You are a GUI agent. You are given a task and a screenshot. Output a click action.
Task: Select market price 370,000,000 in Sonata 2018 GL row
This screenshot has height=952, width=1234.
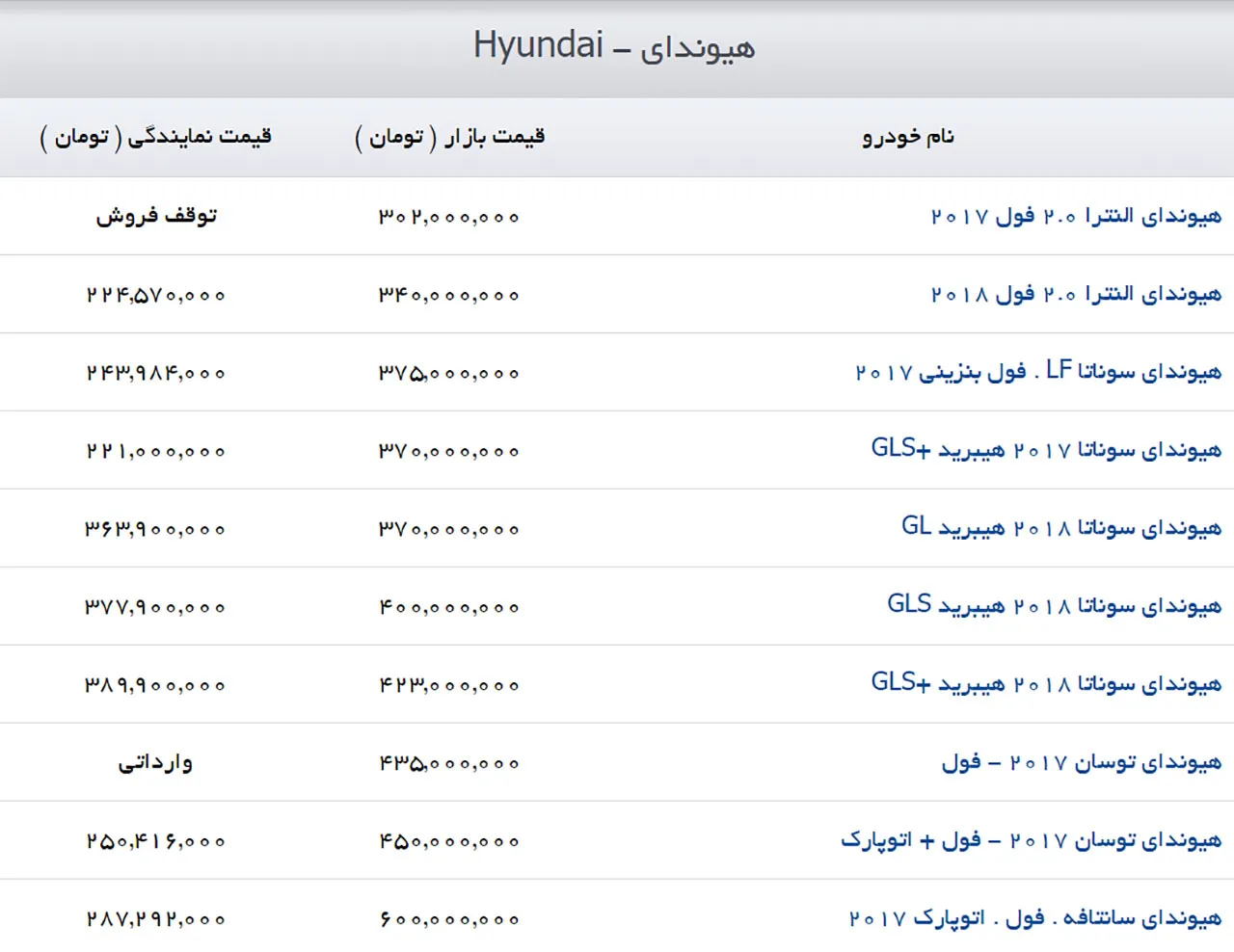point(448,530)
